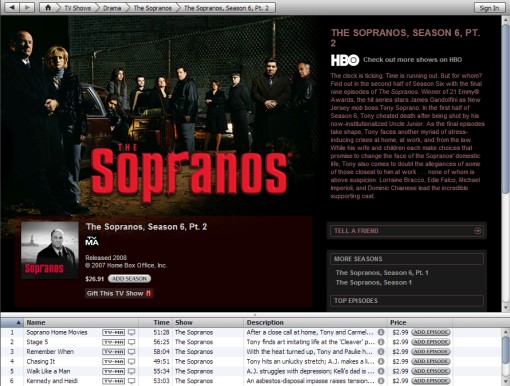
Task: Click the video icon on Stage 5 row
Action: [x=132, y=342]
